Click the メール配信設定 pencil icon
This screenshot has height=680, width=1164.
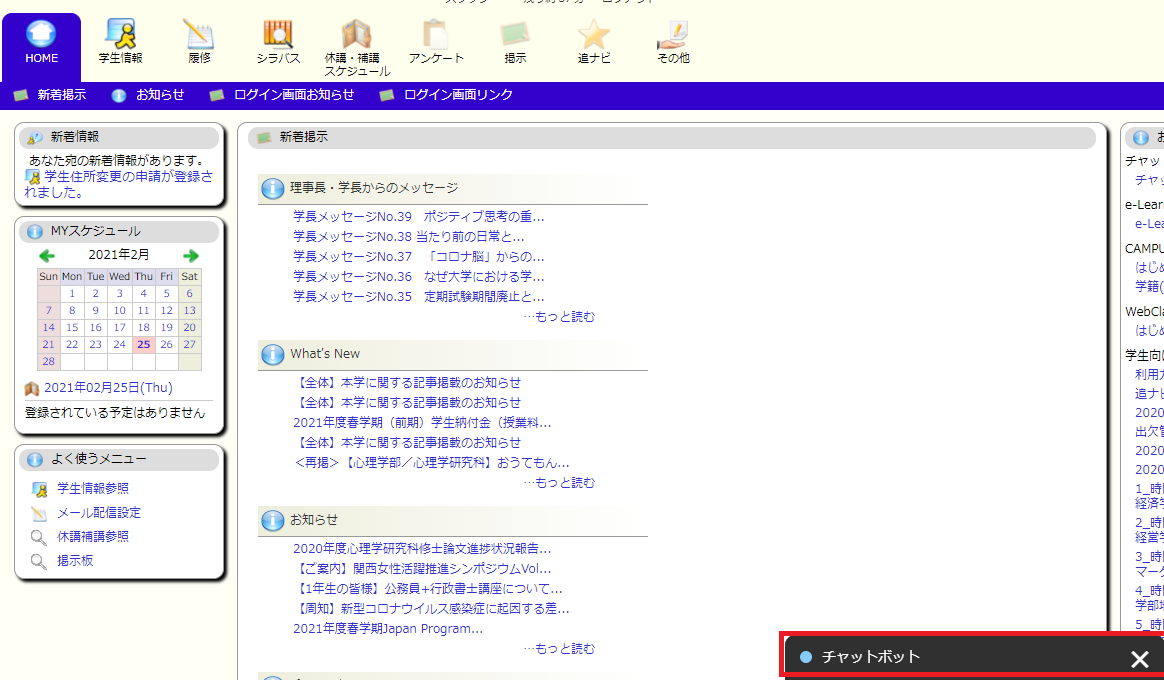39,513
